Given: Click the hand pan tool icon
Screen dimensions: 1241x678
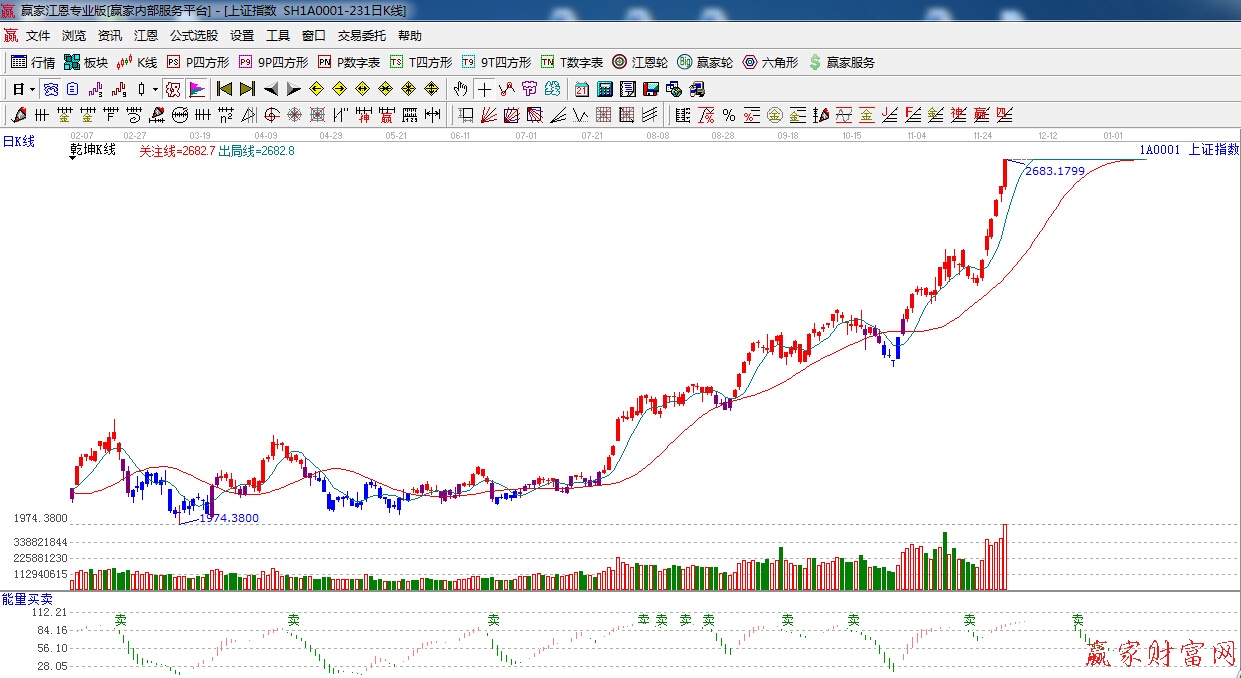Looking at the screenshot, I should point(460,89).
